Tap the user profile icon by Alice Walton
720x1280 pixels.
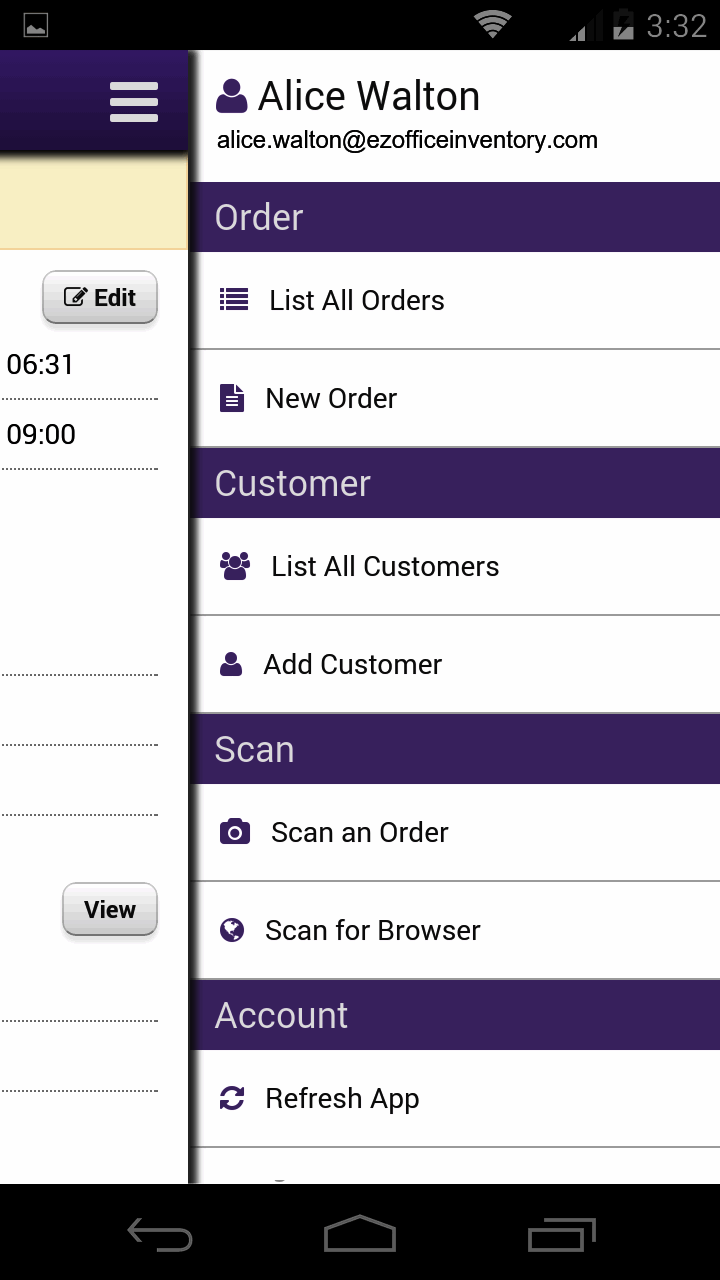pyautogui.click(x=231, y=97)
